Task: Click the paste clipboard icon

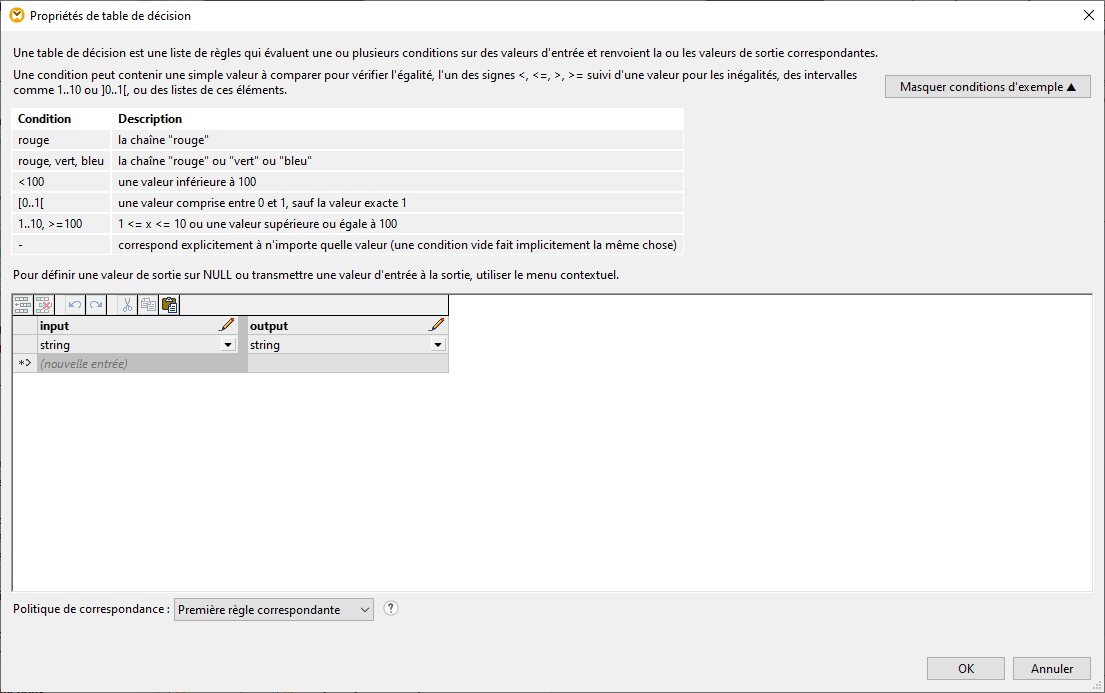Action: [169, 305]
